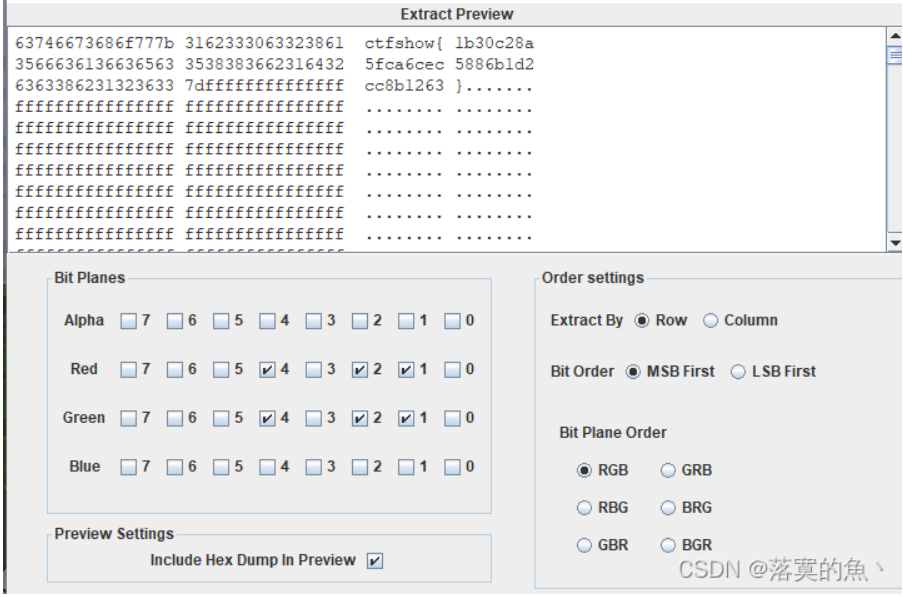903x597 pixels.
Task: Tick Green bit plane 0
Action: pos(453,418)
